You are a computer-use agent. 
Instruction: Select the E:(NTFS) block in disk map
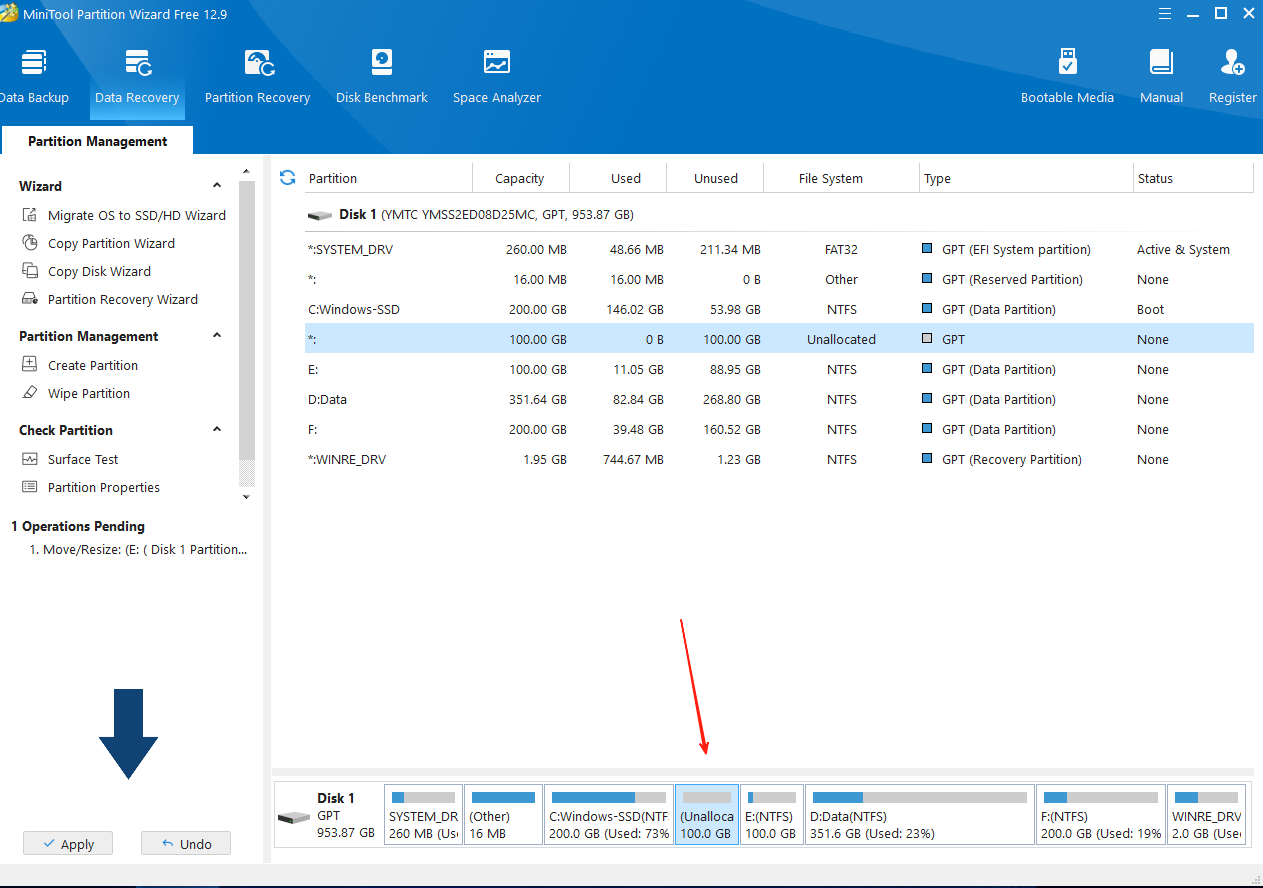coord(772,815)
